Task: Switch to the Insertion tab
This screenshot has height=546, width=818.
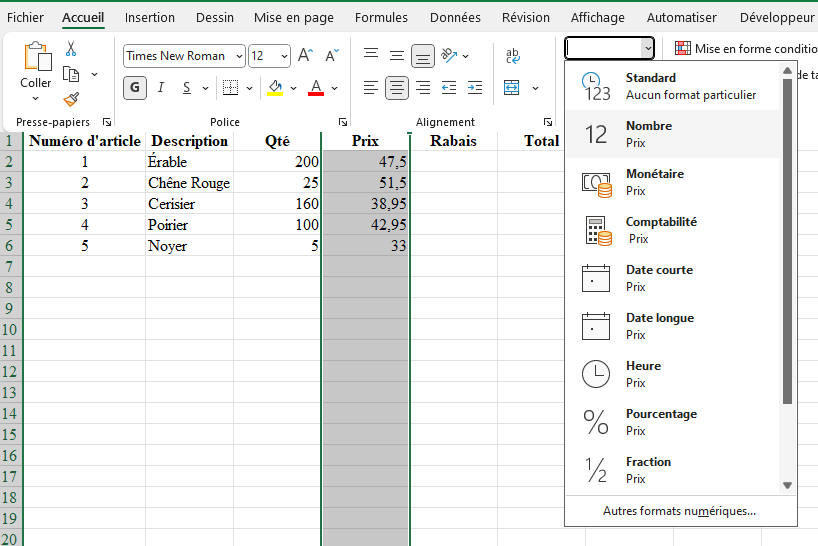Action: (x=150, y=17)
